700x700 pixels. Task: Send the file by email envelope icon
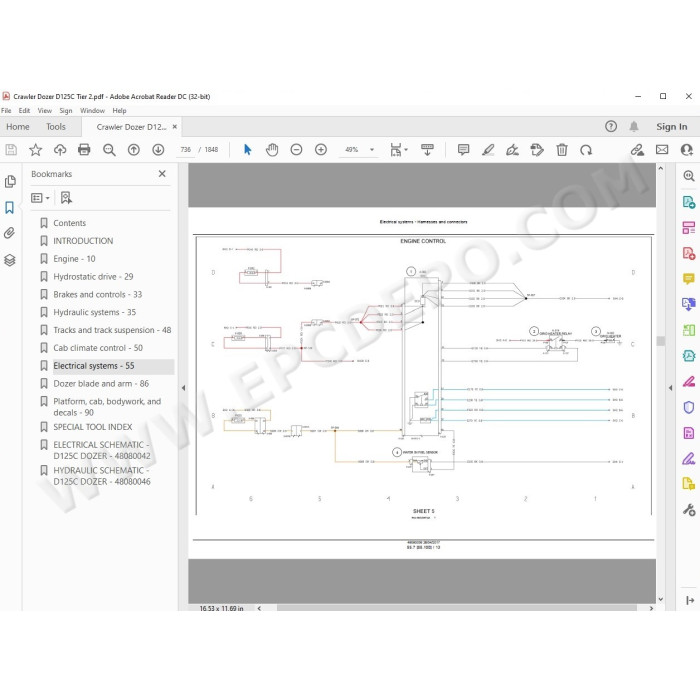click(x=662, y=150)
